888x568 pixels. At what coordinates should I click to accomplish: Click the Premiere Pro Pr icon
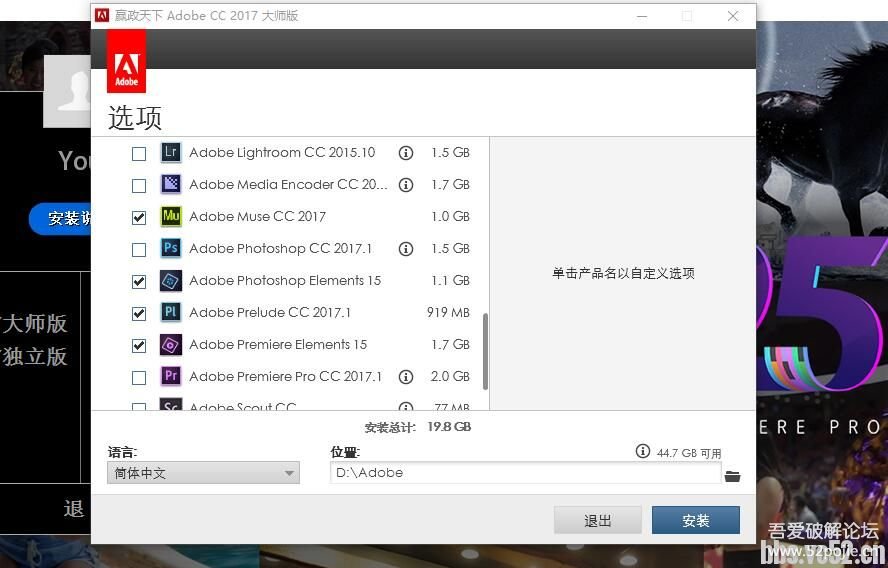[170, 376]
